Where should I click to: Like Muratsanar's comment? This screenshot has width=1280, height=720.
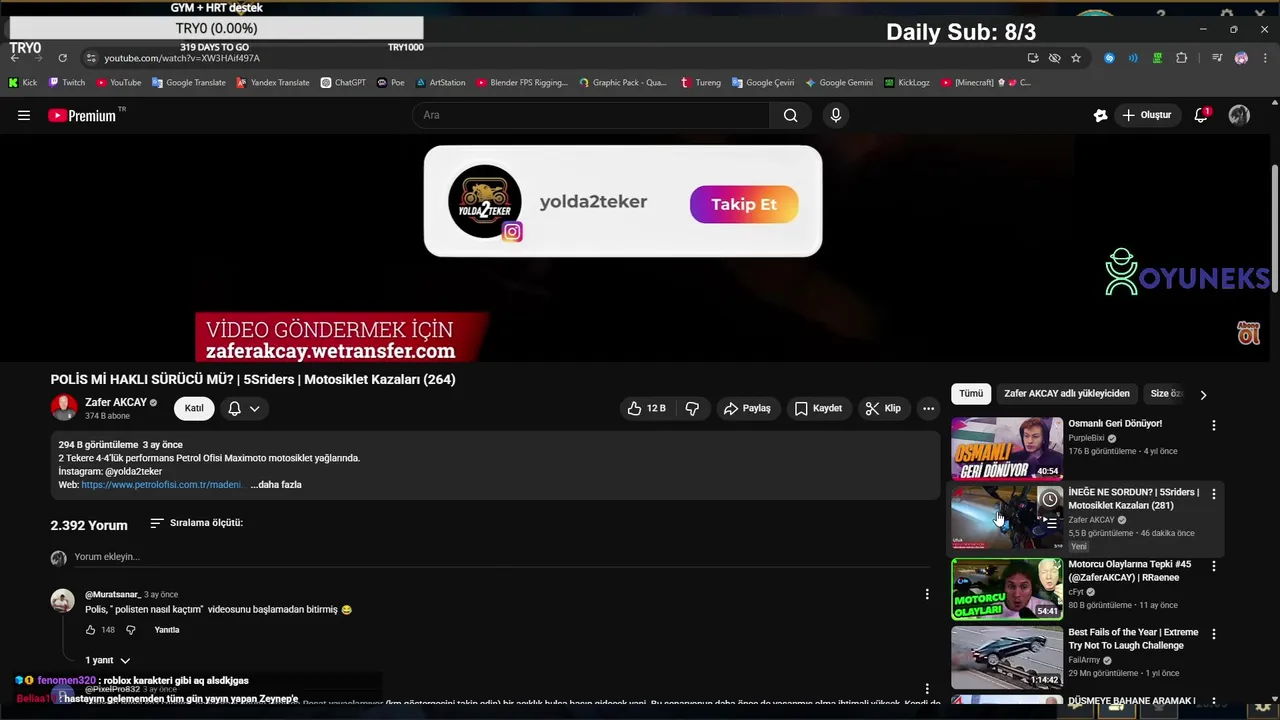click(x=90, y=630)
